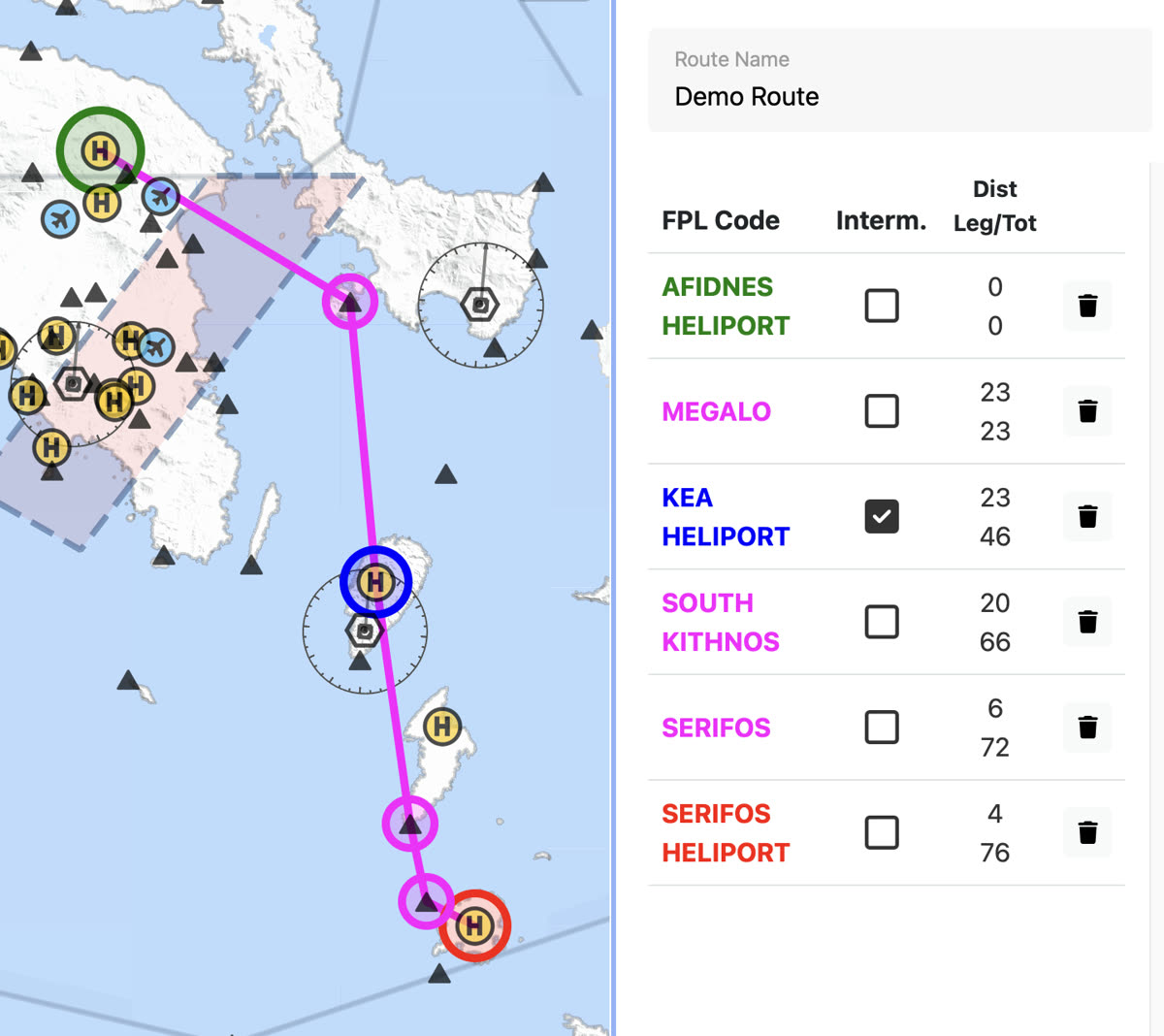Image resolution: width=1164 pixels, height=1036 pixels.
Task: Toggle intermediate checkbox for SERIFOS
Action: pos(882,727)
